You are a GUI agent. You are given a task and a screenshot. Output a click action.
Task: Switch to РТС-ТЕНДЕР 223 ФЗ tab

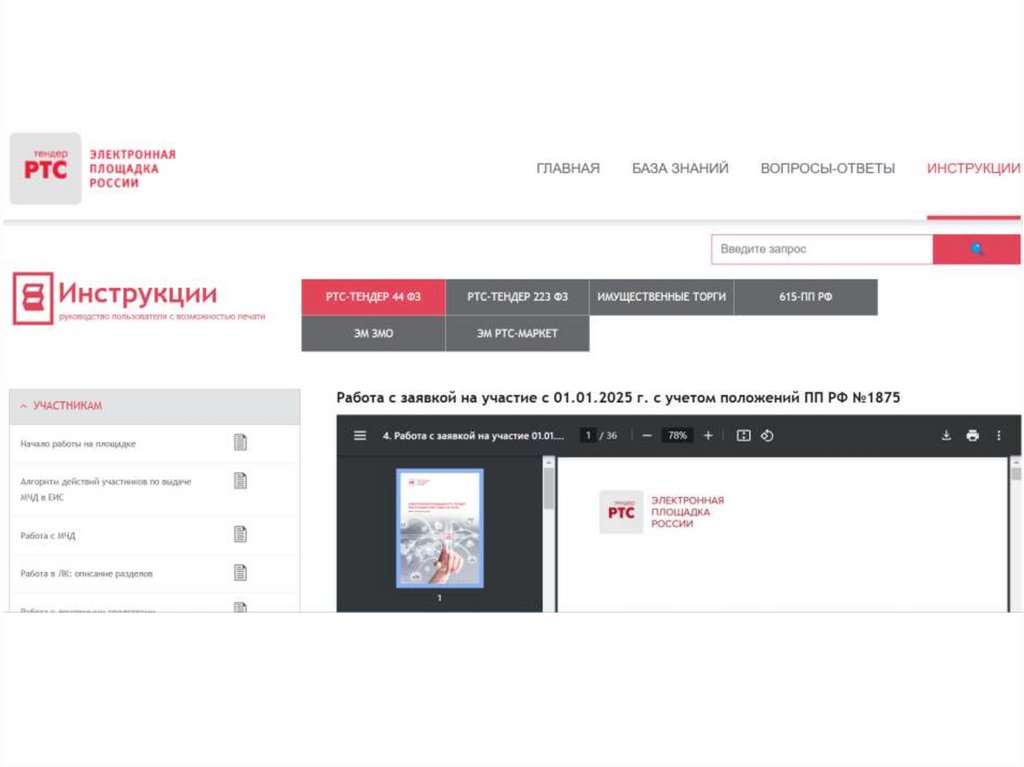517,297
